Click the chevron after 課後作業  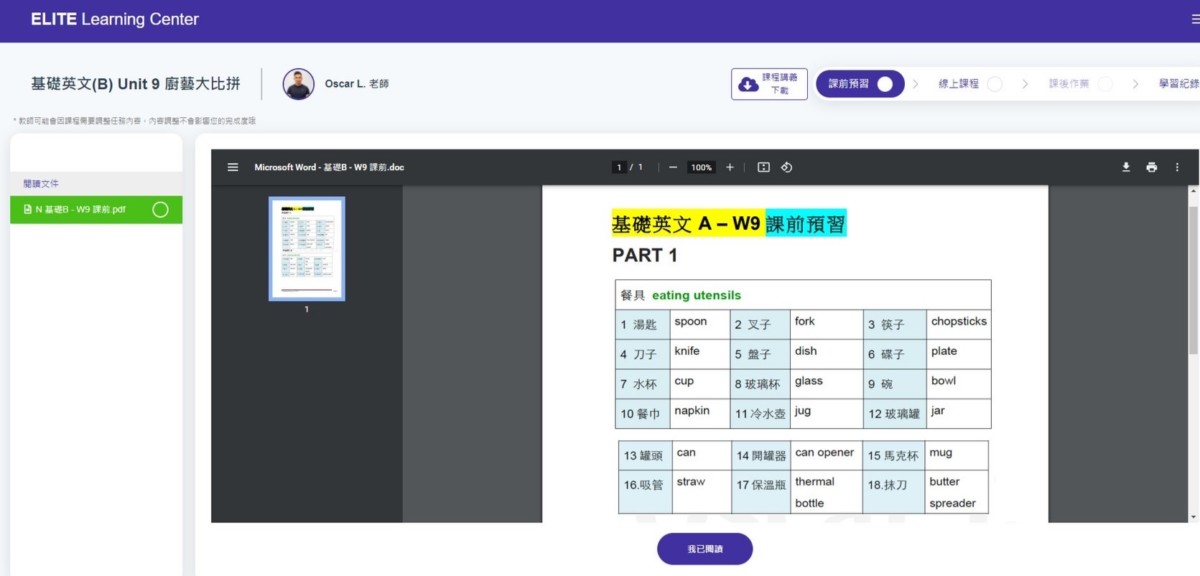(x=1135, y=84)
